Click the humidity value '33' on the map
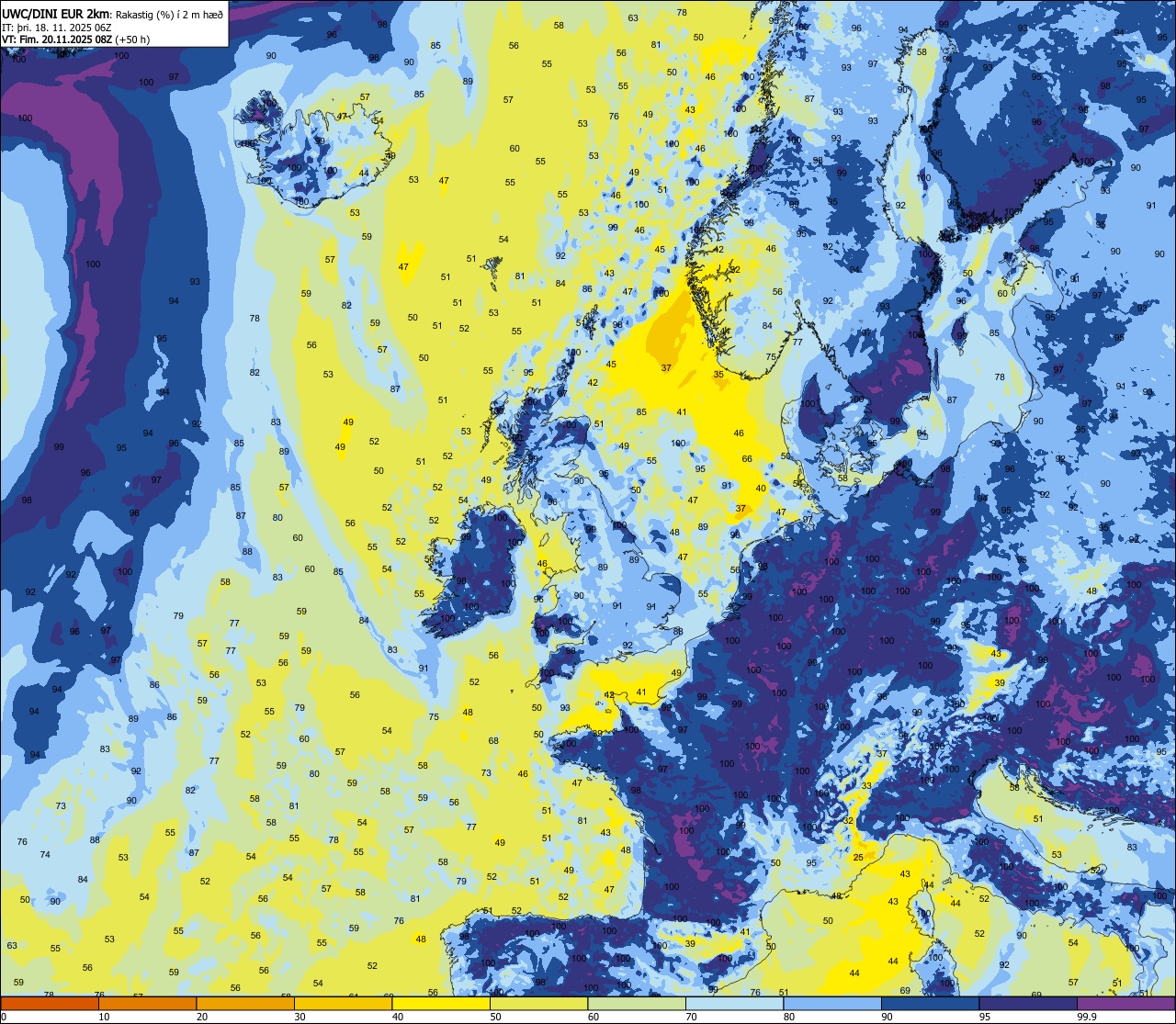The image size is (1176, 1024). (866, 785)
